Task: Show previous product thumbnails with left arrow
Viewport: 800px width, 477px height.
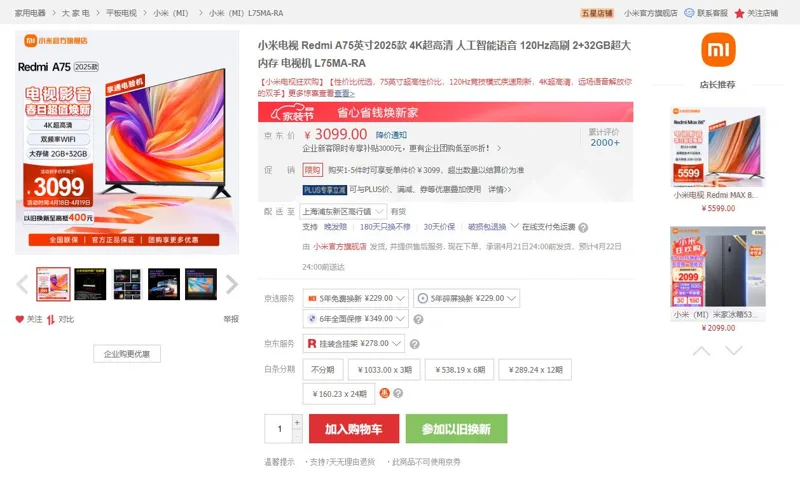Action: tap(22, 284)
